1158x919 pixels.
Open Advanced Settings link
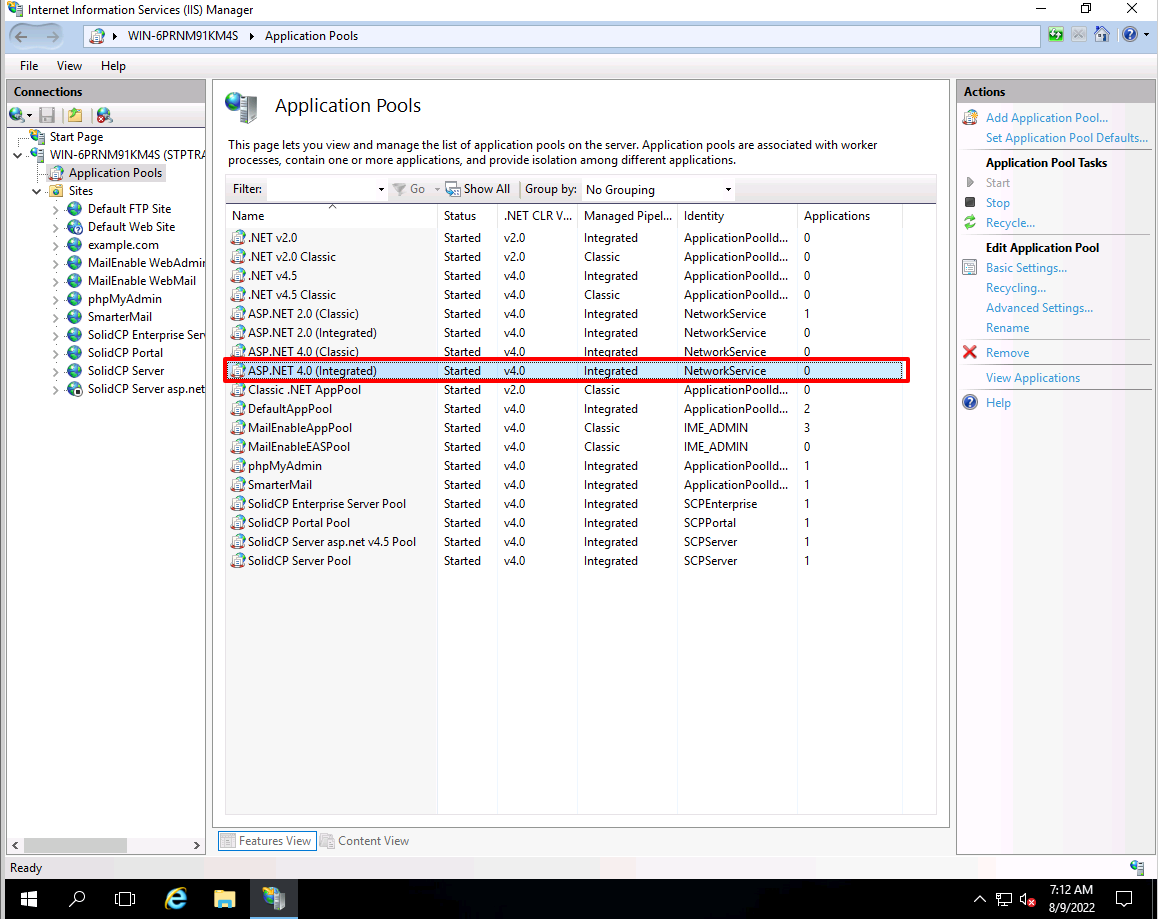tap(1039, 308)
